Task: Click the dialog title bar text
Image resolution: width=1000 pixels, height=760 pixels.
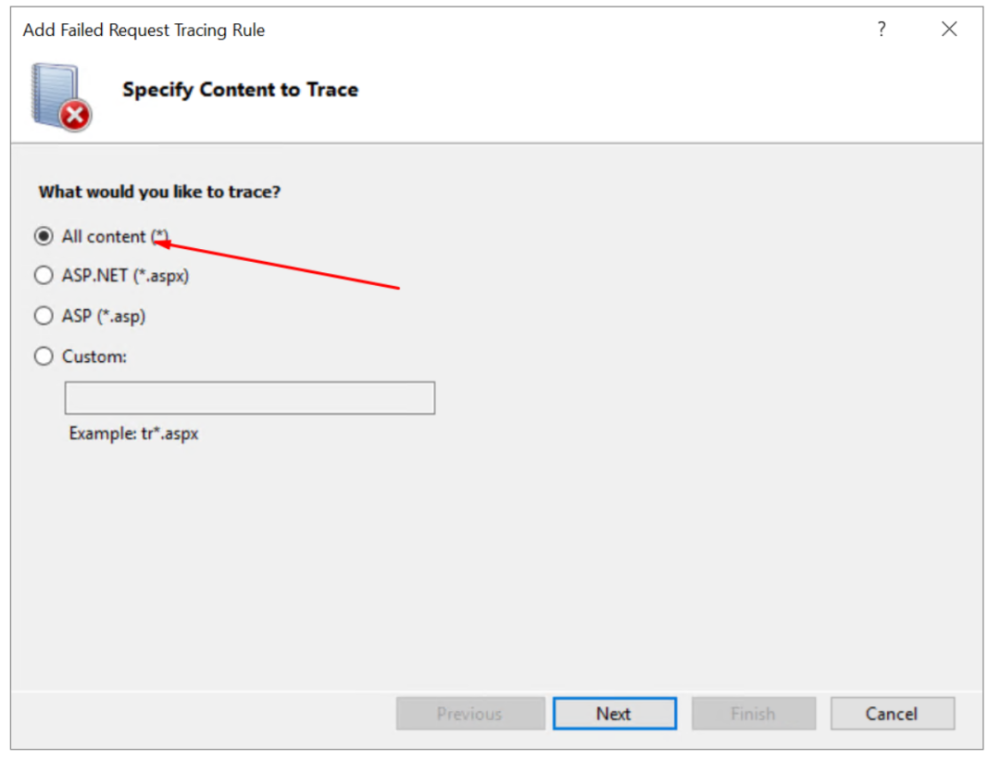Action: click(x=144, y=30)
